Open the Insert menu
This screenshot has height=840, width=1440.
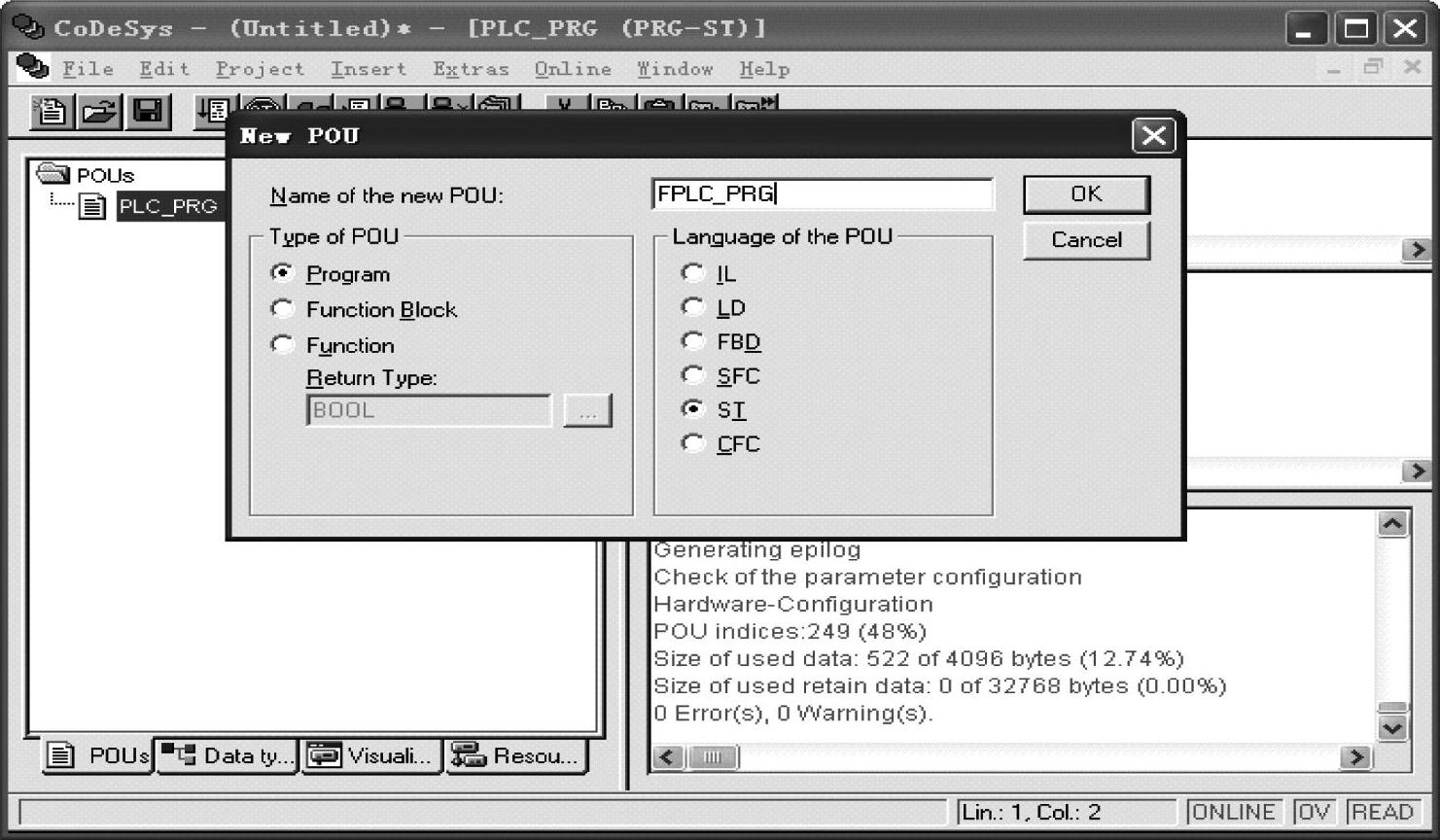pos(369,69)
